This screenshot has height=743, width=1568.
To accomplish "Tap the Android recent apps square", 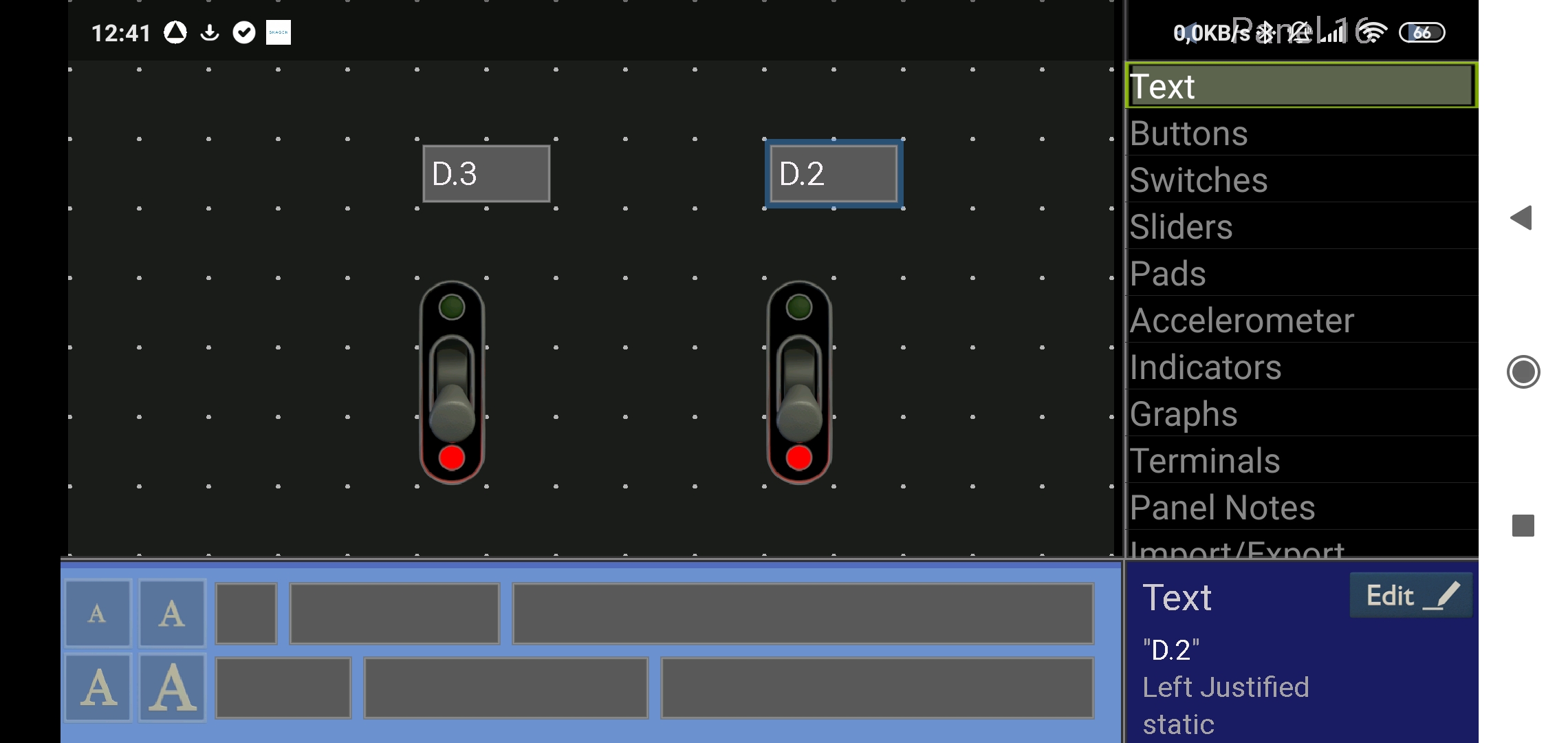I will tap(1523, 526).
